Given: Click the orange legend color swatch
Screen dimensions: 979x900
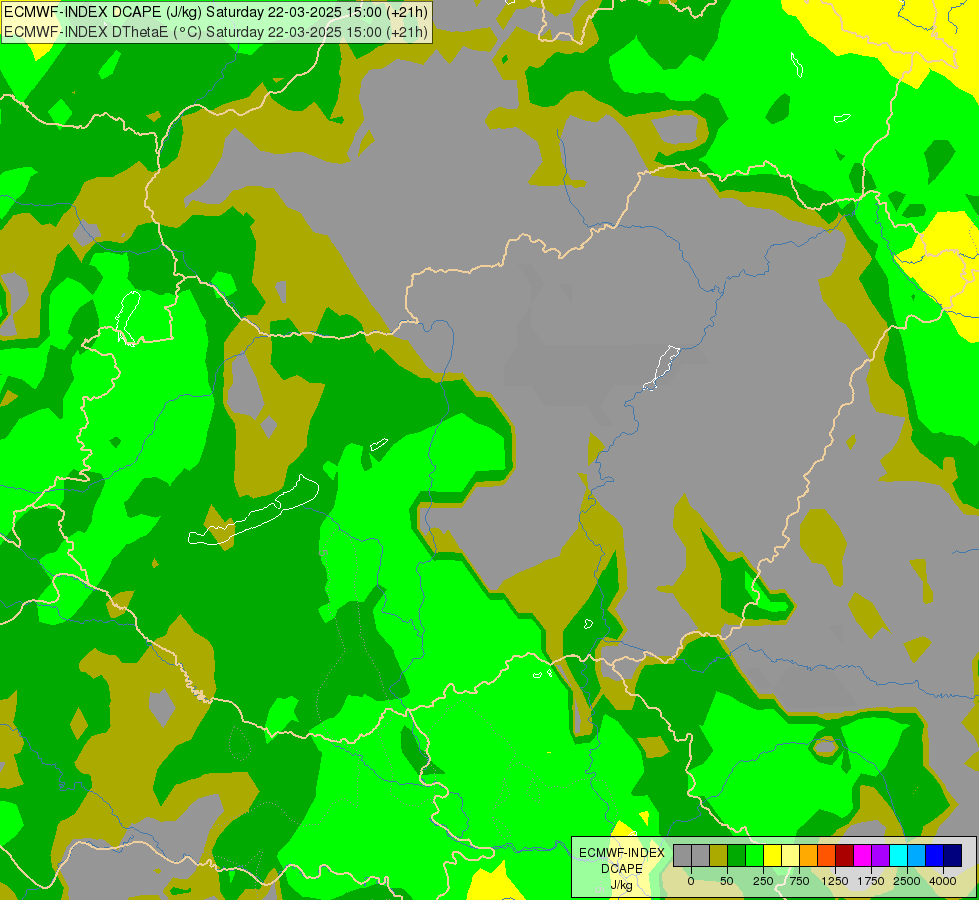Looking at the screenshot, I should (x=809, y=855).
